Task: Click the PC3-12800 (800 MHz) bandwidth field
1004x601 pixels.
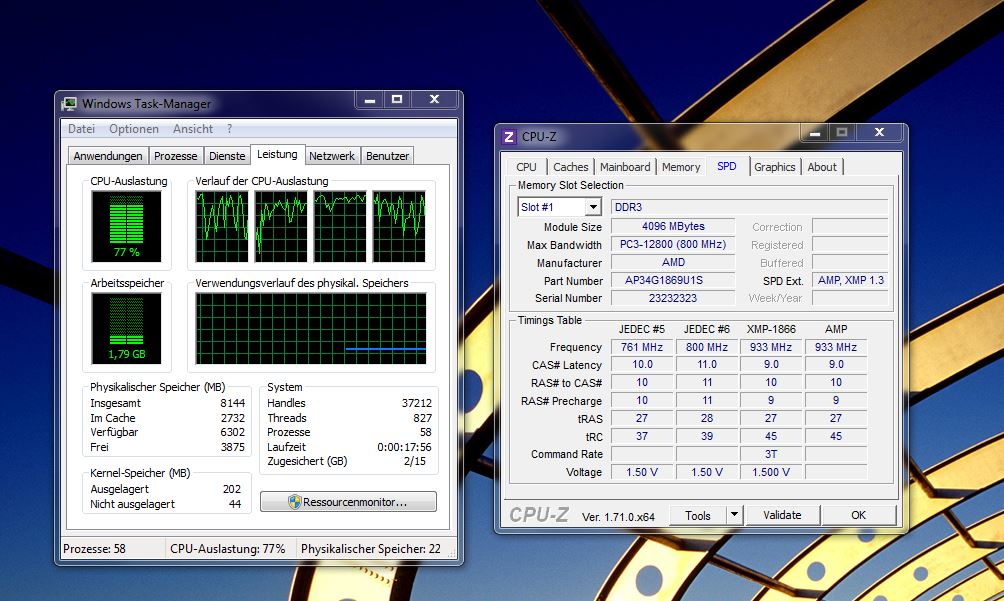Action: [x=673, y=244]
